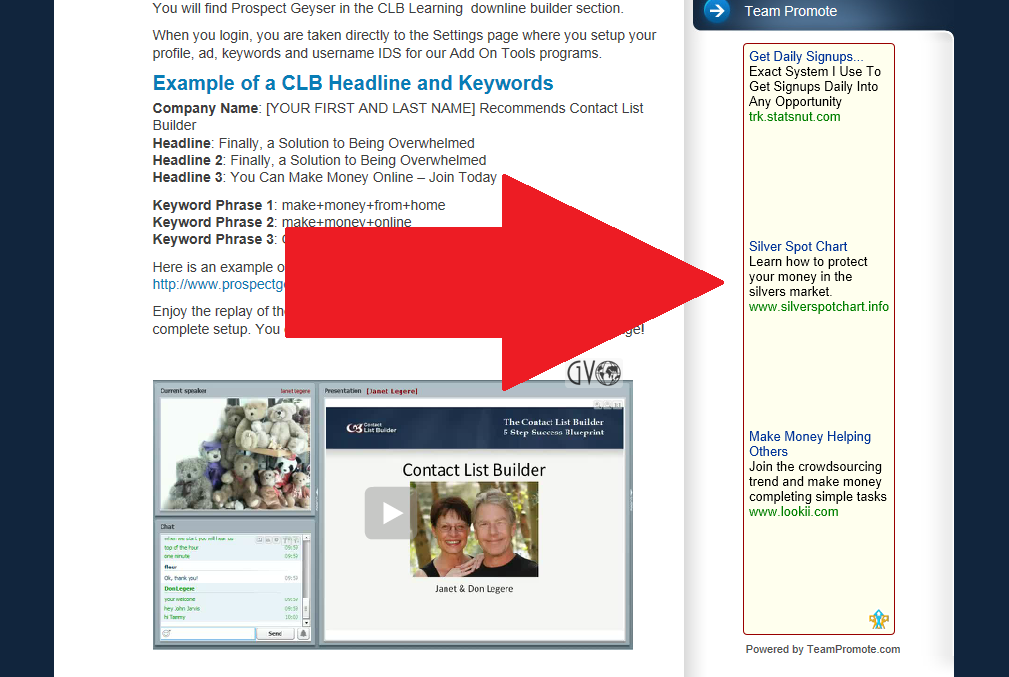Click the 'Contact List Builder' slide title
The width and height of the screenshot is (1009, 677).
[x=474, y=470]
